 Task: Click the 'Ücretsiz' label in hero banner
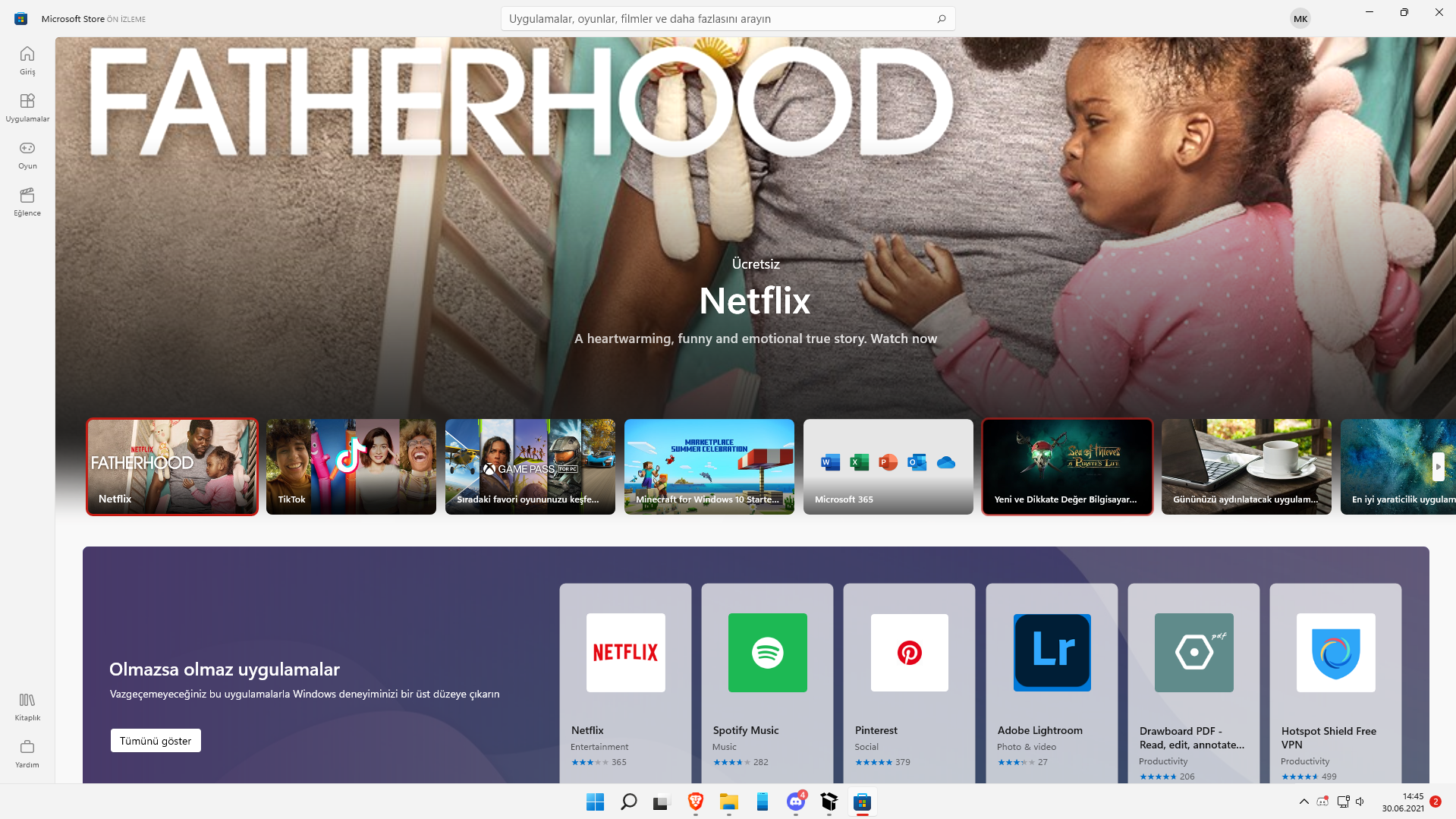pyautogui.click(x=756, y=264)
